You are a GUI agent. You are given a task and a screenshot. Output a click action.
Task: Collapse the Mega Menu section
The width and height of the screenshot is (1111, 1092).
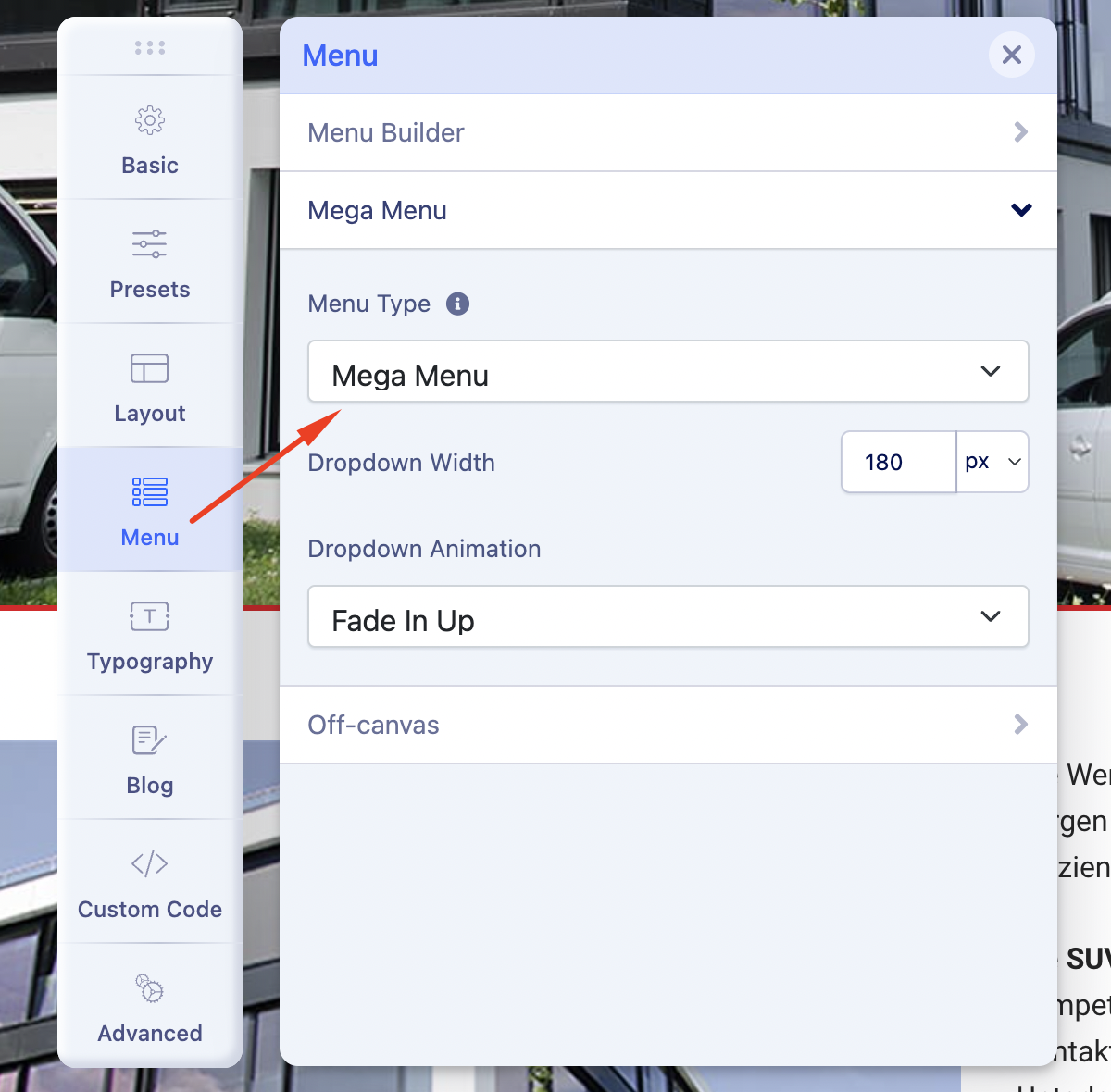pos(668,210)
